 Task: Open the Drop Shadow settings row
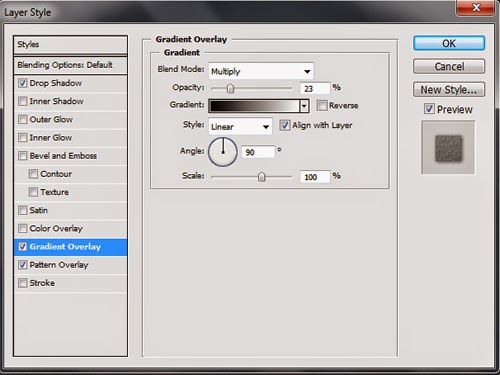(70, 83)
